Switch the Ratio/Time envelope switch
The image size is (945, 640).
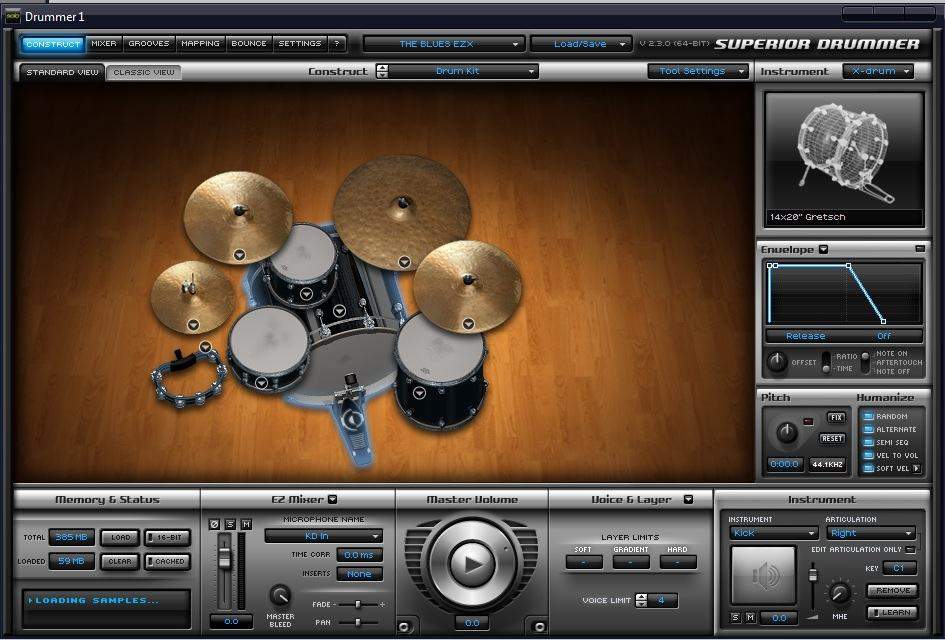coord(826,362)
